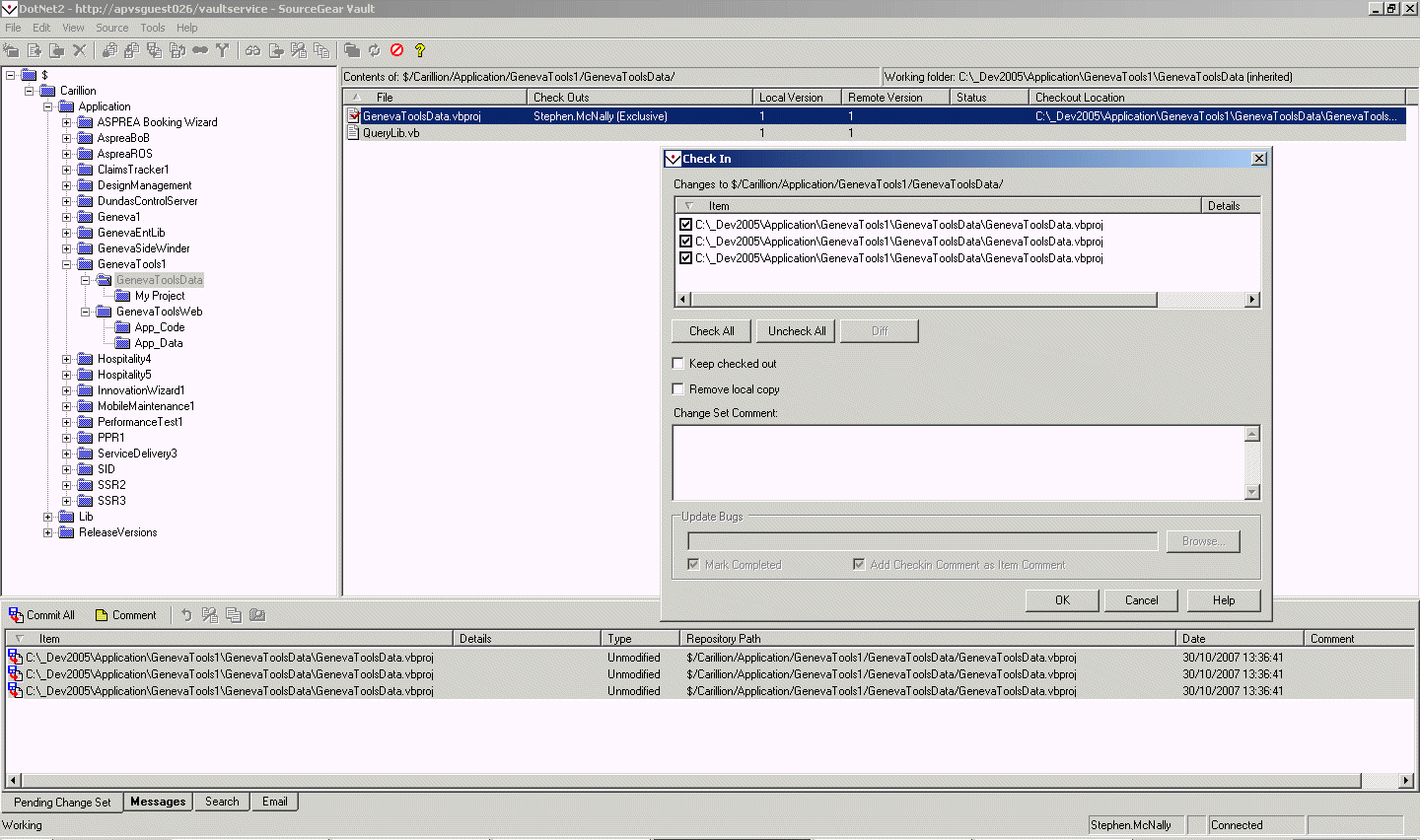This screenshot has height=840, width=1420.
Task: Click the SourceGear Vault application icon in title bar
Action: point(9,9)
